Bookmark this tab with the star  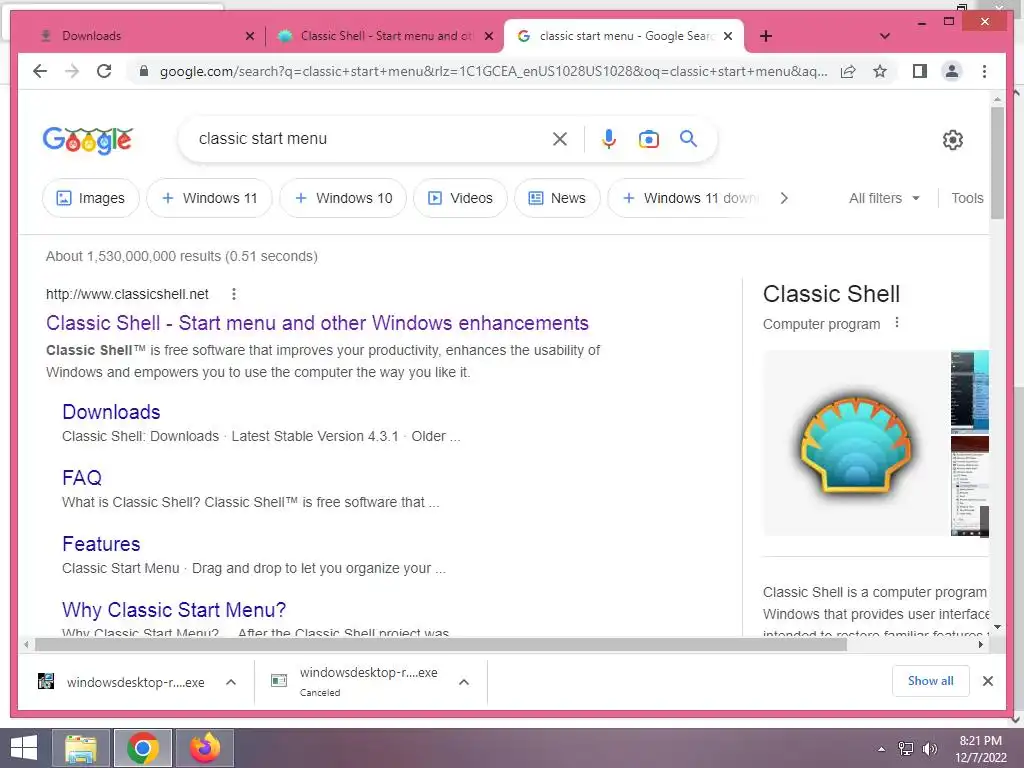pos(880,71)
